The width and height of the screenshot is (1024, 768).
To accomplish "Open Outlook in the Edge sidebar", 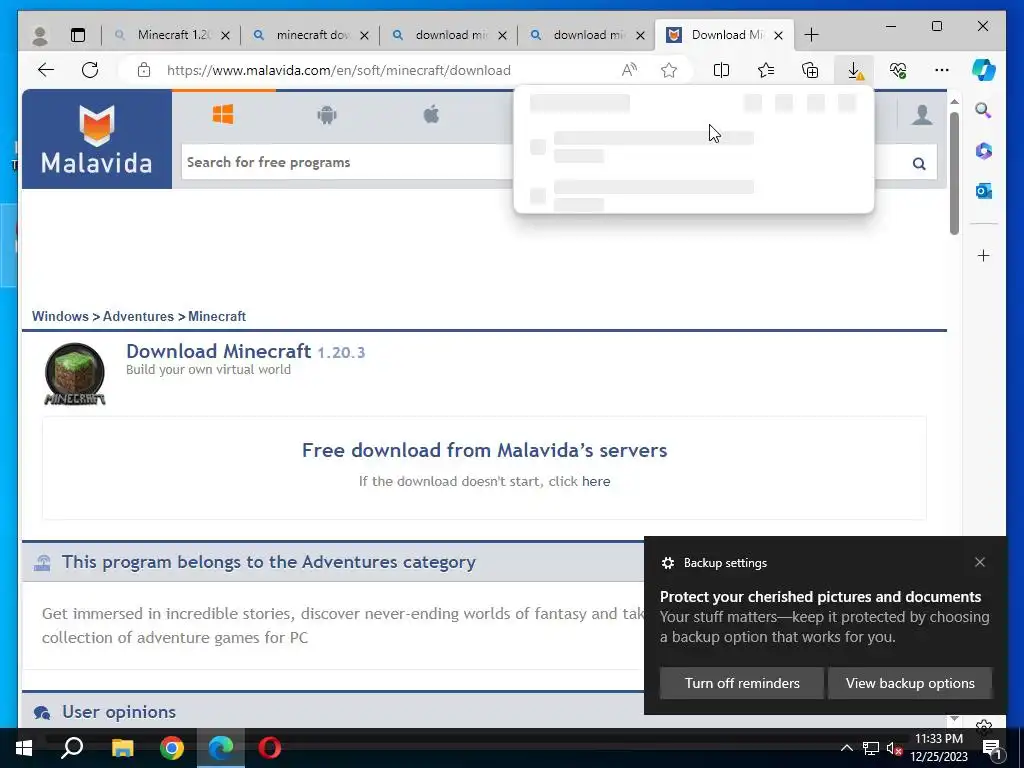I will (984, 191).
